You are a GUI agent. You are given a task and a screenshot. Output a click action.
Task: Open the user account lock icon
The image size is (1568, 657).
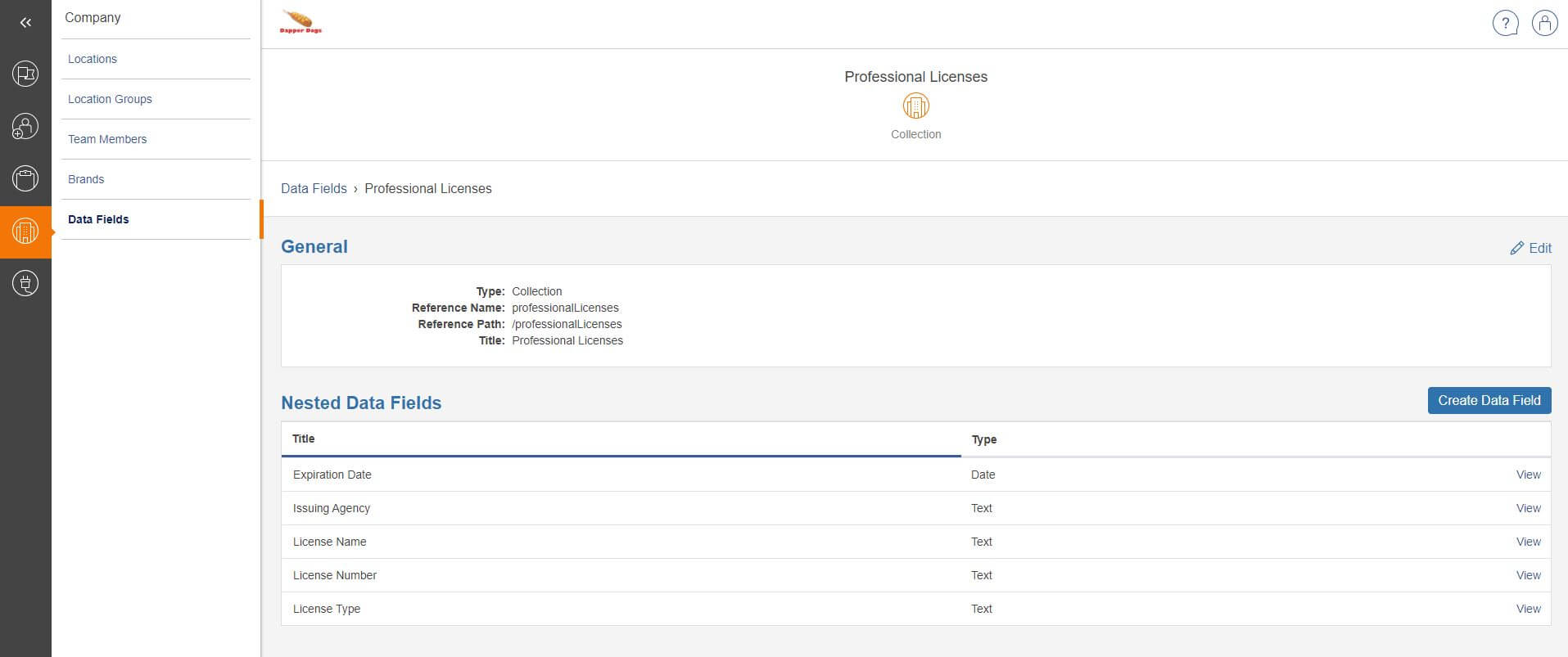click(x=1544, y=24)
